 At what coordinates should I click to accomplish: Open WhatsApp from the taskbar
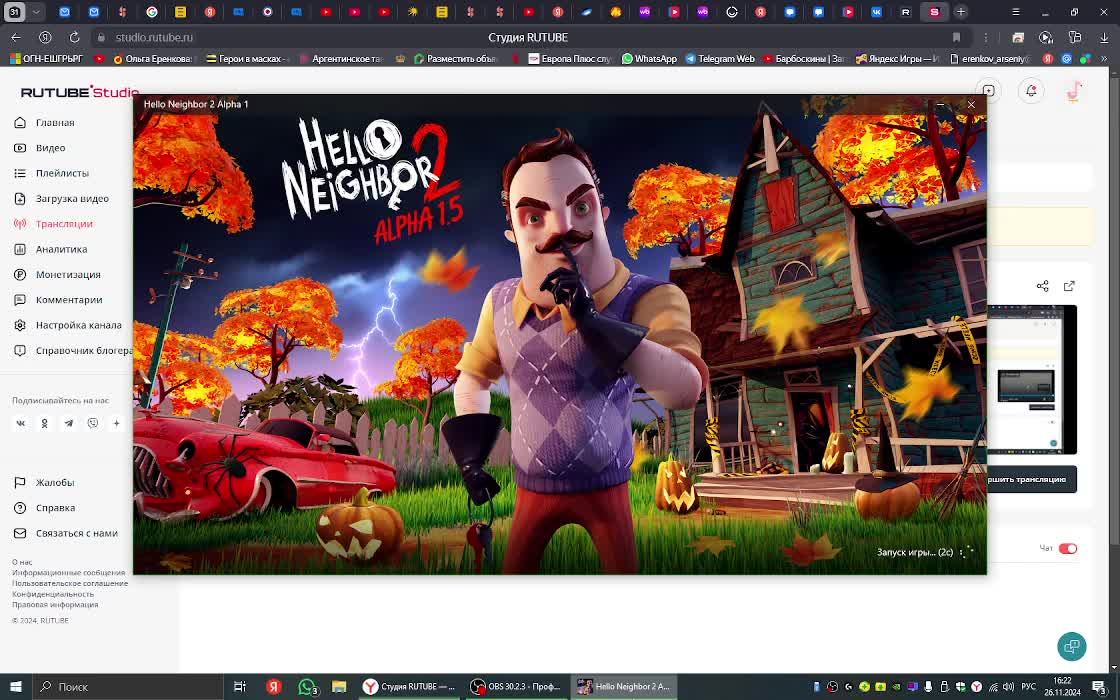tap(307, 686)
